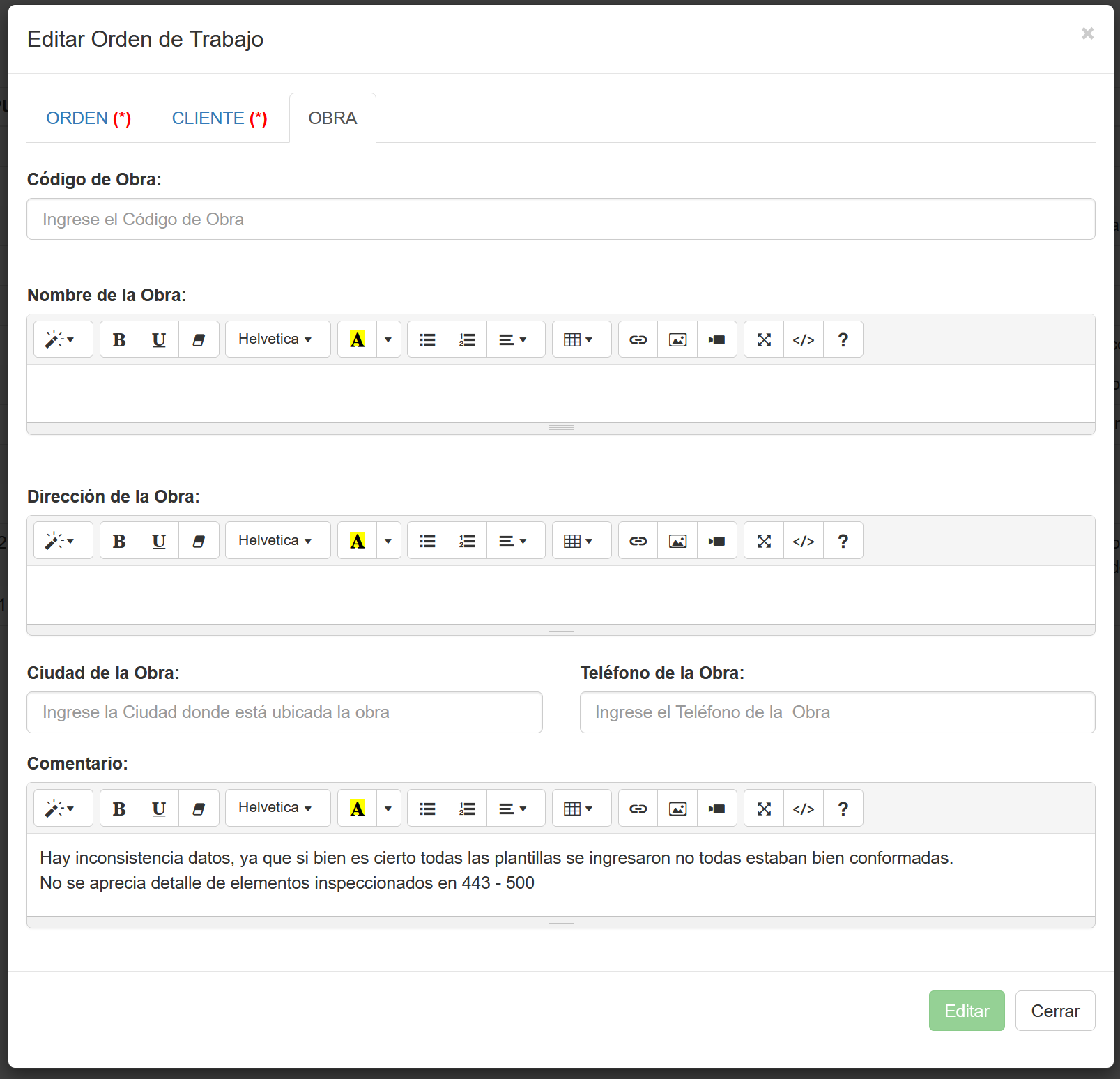Viewport: 1120px width, 1079px height.
Task: Apply yellow highlight color in Comentario editor
Action: pos(358,809)
